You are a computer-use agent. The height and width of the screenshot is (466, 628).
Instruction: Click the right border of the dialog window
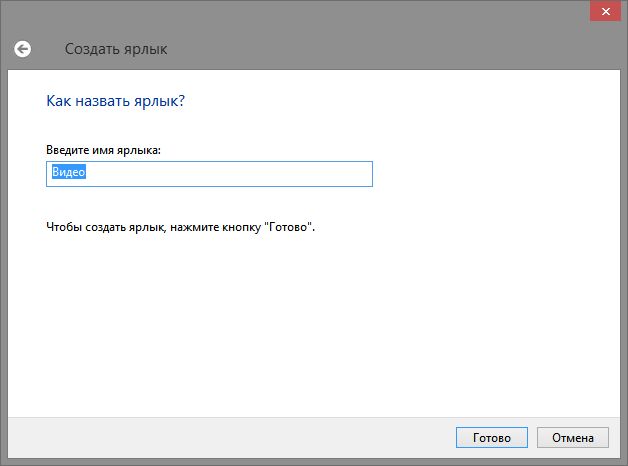(624, 250)
